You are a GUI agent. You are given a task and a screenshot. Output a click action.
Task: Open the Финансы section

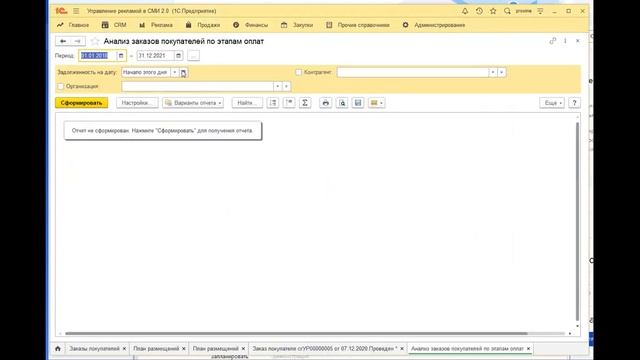pyautogui.click(x=251, y=25)
